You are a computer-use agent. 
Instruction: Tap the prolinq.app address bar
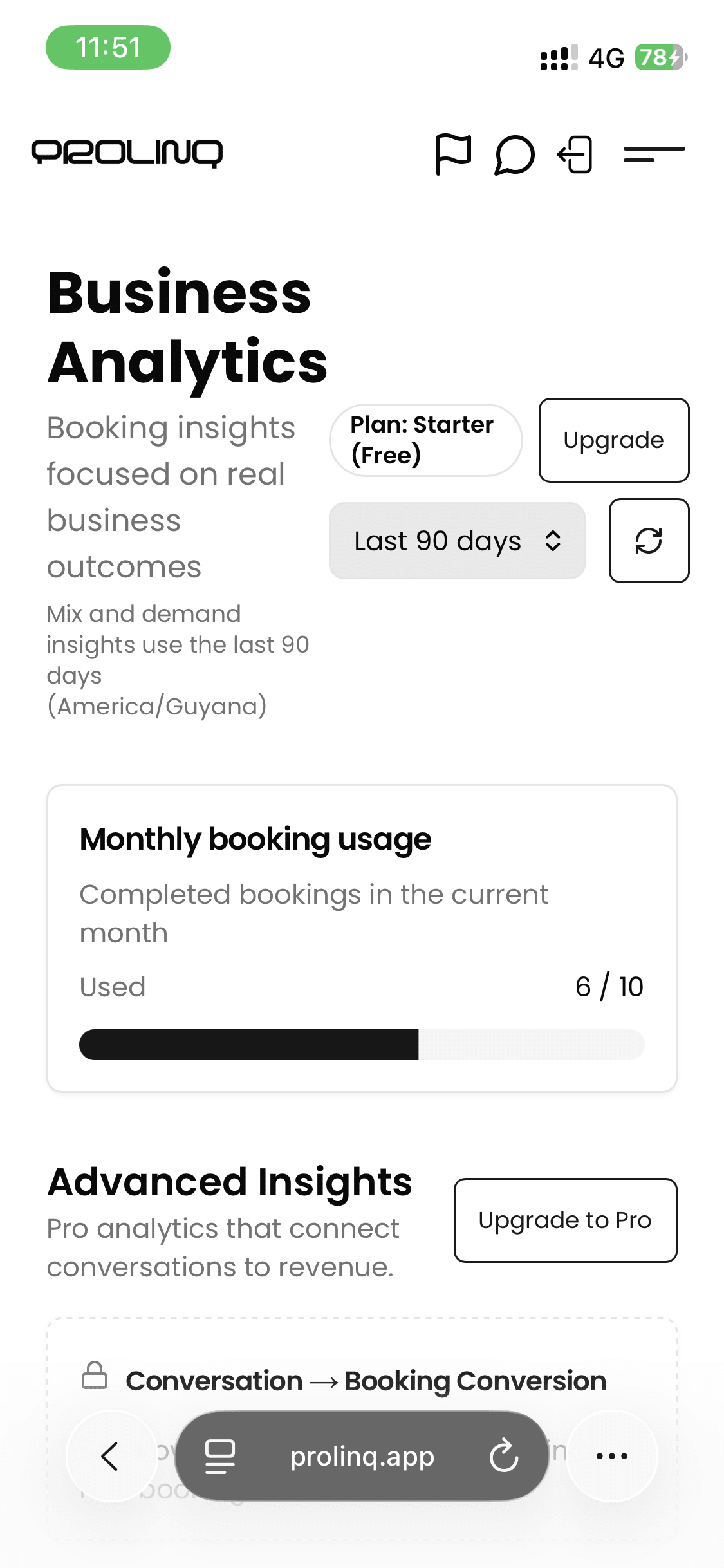click(x=362, y=1457)
